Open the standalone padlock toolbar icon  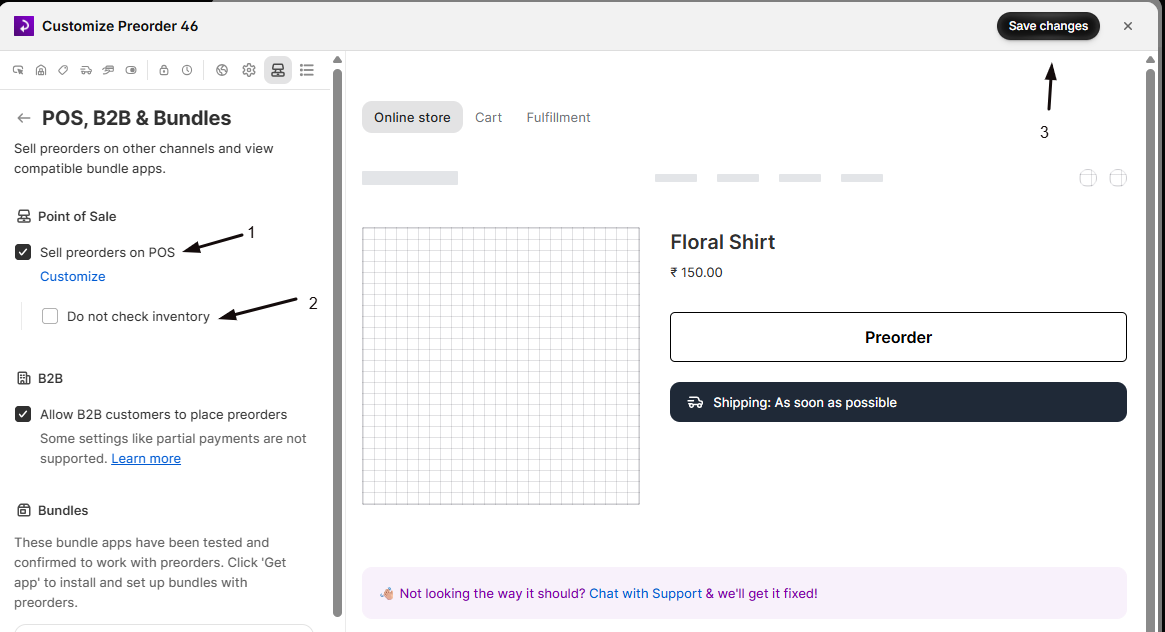click(x=163, y=70)
